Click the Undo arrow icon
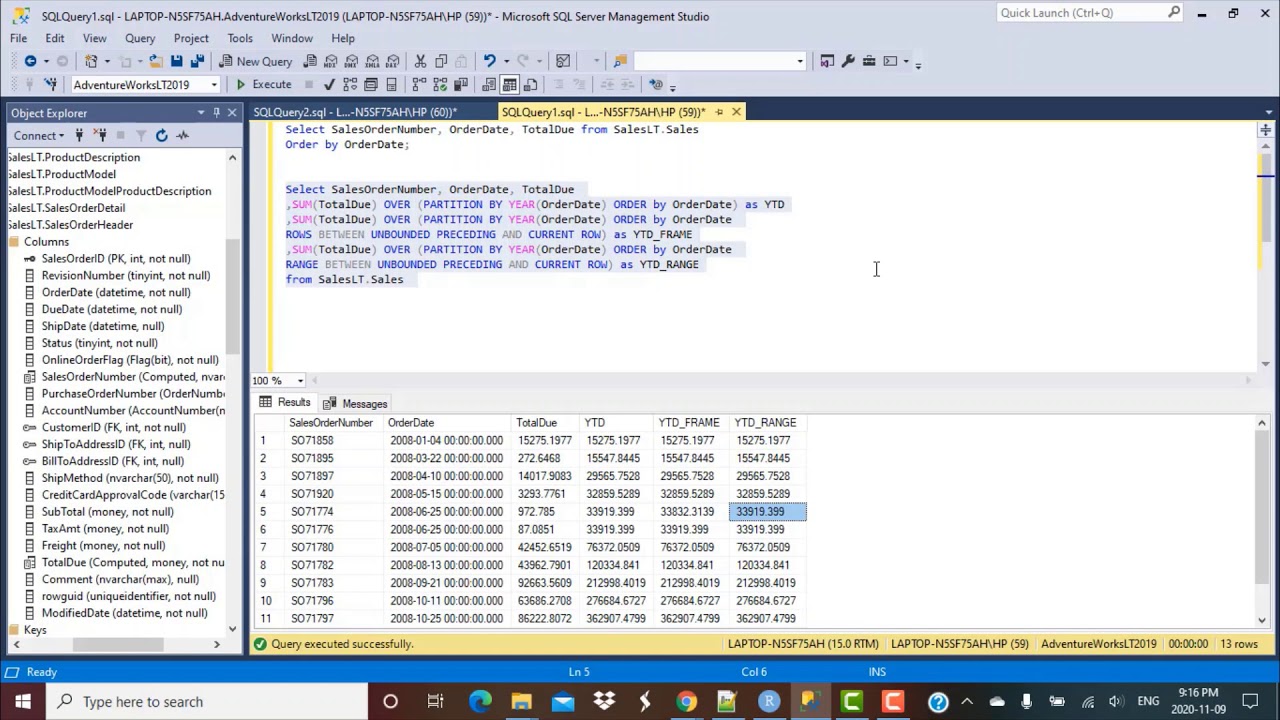Image resolution: width=1280 pixels, height=720 pixels. [489, 61]
